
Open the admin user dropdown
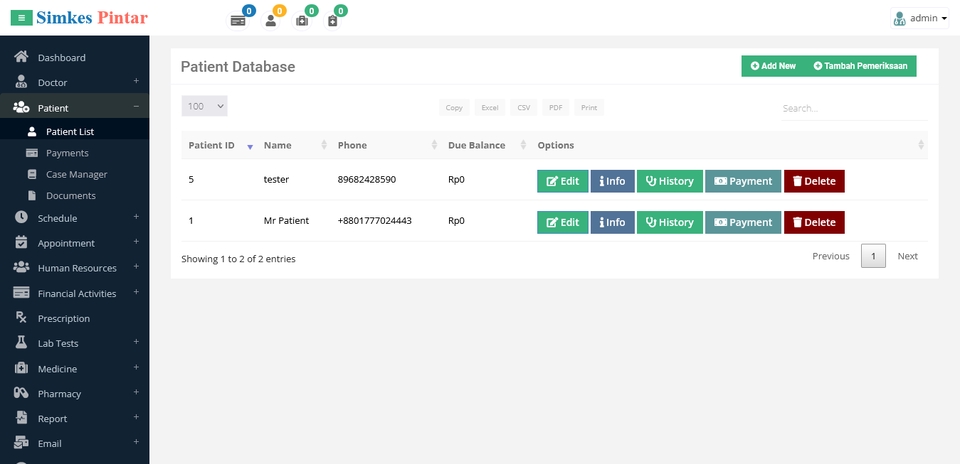[x=920, y=18]
